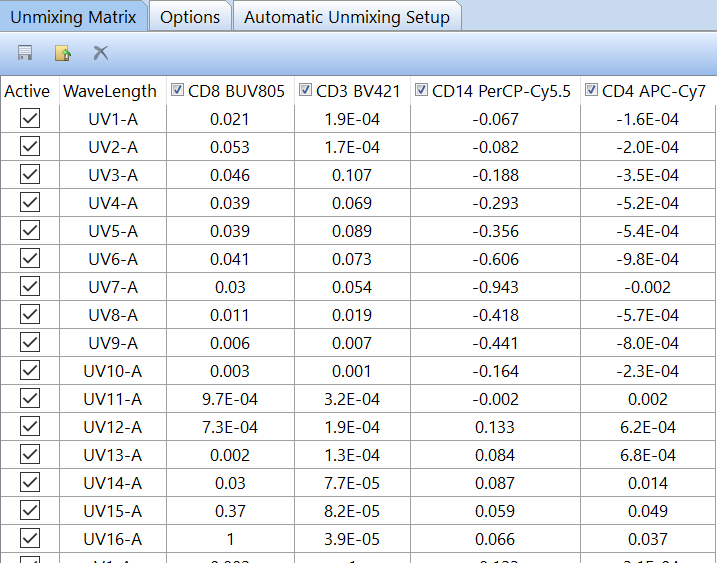Select CD8 BUV805 value 1 in UV16-A row
Image resolution: width=717 pixels, height=563 pixels.
230,539
